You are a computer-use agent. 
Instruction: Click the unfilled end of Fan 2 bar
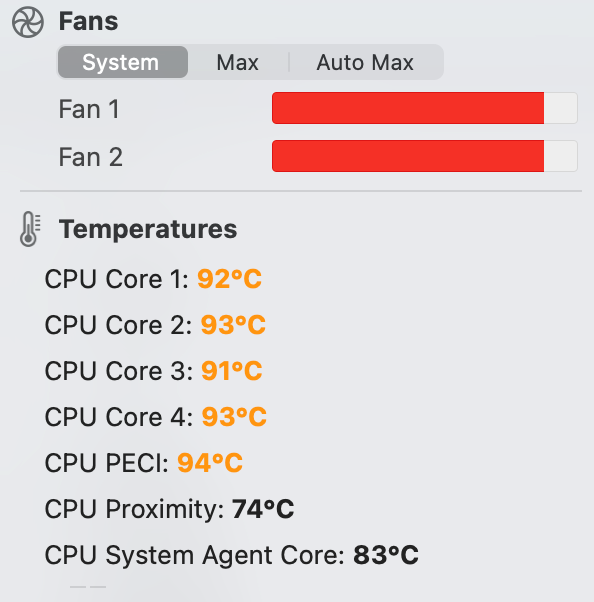[561, 156]
